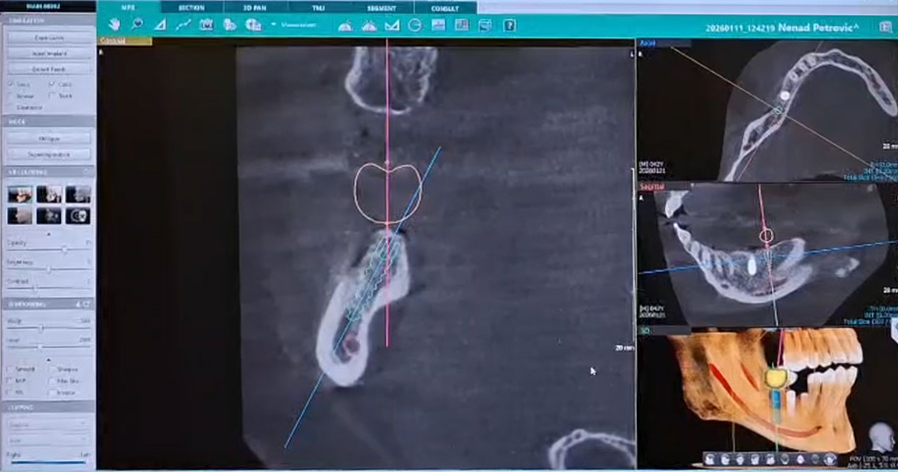This screenshot has width=898, height=472.
Task: Click the grid layout icon
Action: (x=462, y=25)
